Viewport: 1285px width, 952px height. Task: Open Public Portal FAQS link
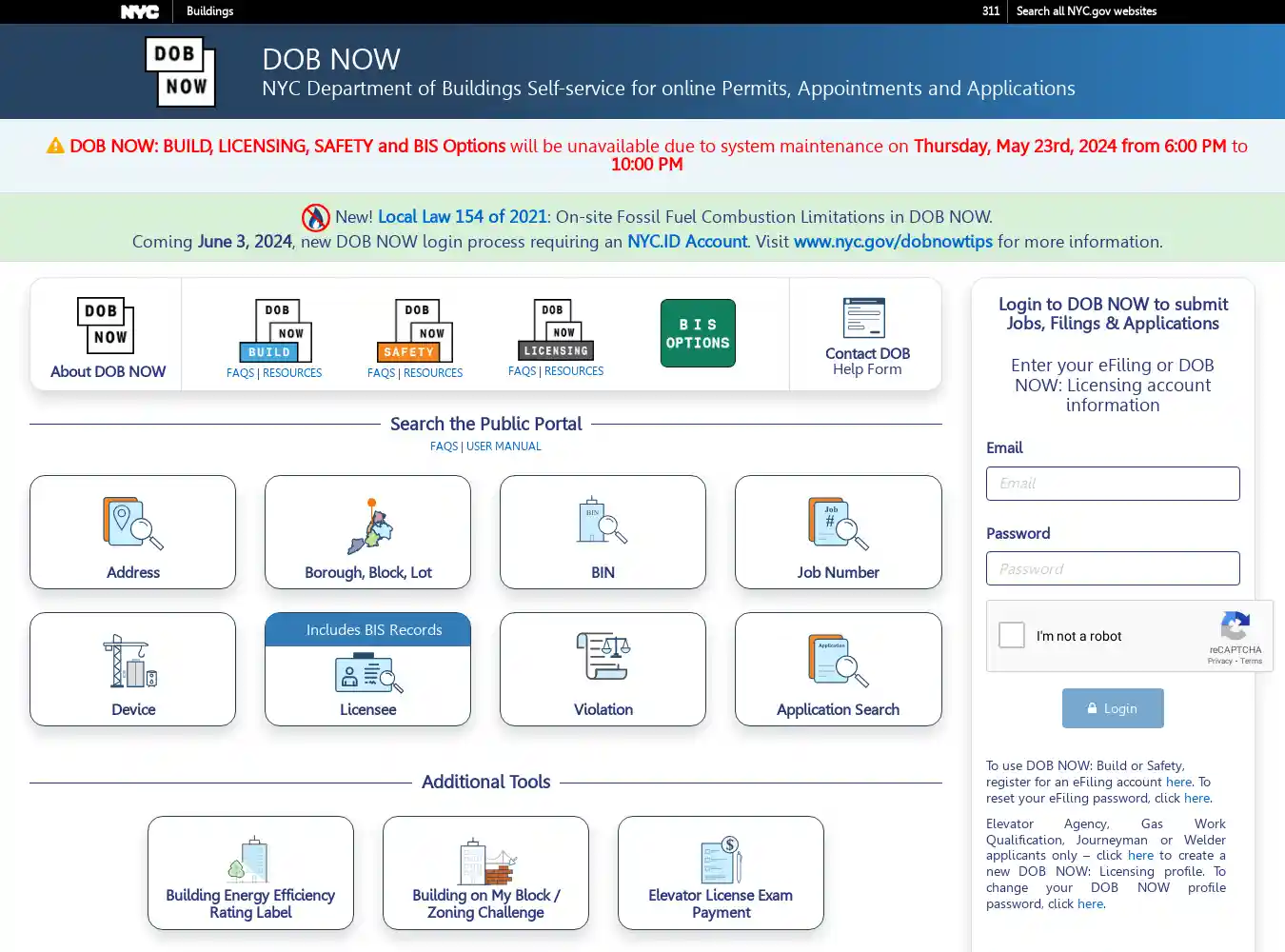point(444,446)
